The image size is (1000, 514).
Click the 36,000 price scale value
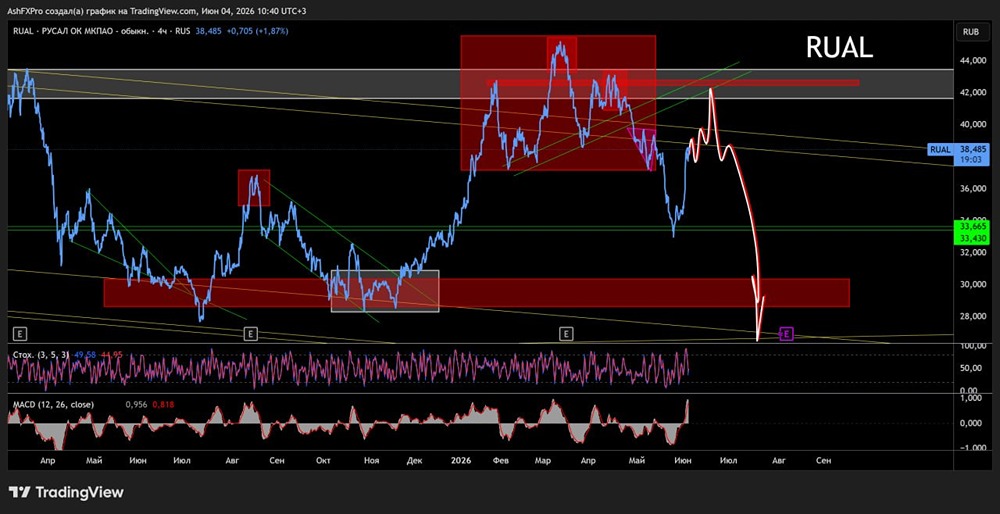[x=973, y=189]
